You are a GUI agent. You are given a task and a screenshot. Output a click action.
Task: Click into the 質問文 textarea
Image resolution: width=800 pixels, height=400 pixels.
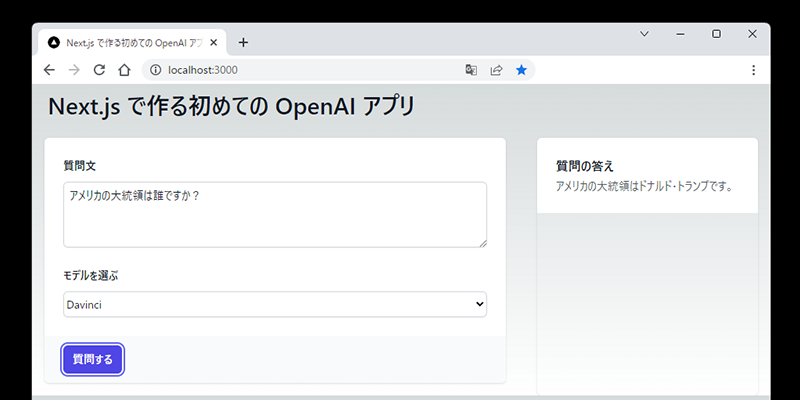point(275,215)
